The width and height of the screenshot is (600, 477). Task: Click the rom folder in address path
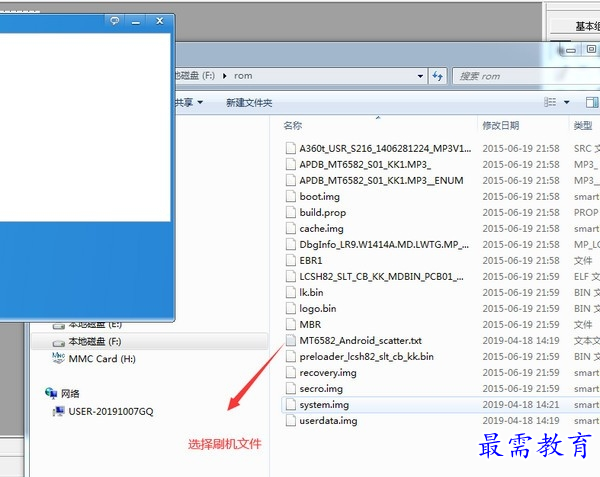point(243,76)
